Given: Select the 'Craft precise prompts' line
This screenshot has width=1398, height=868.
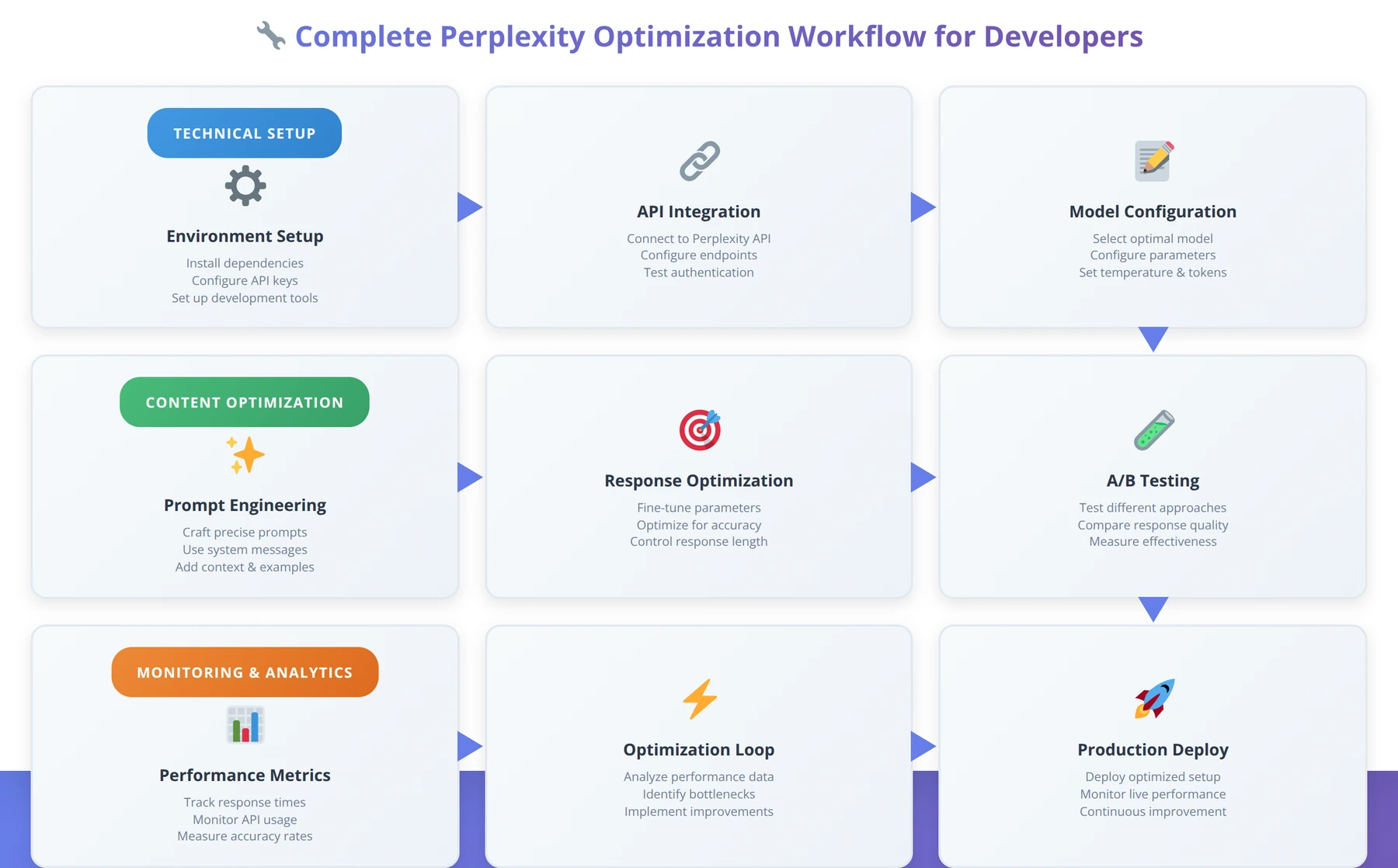Looking at the screenshot, I should click(245, 532).
